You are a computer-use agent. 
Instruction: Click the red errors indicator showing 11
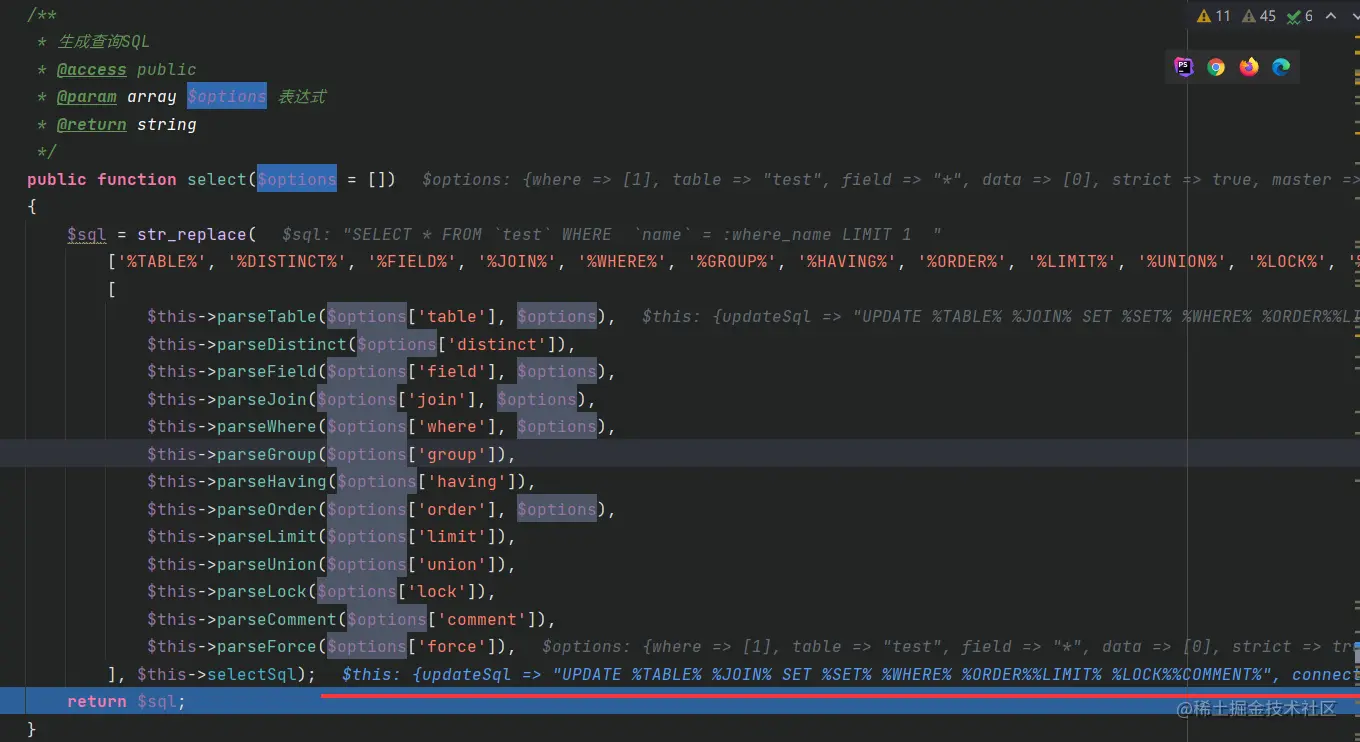pyautogui.click(x=1213, y=16)
